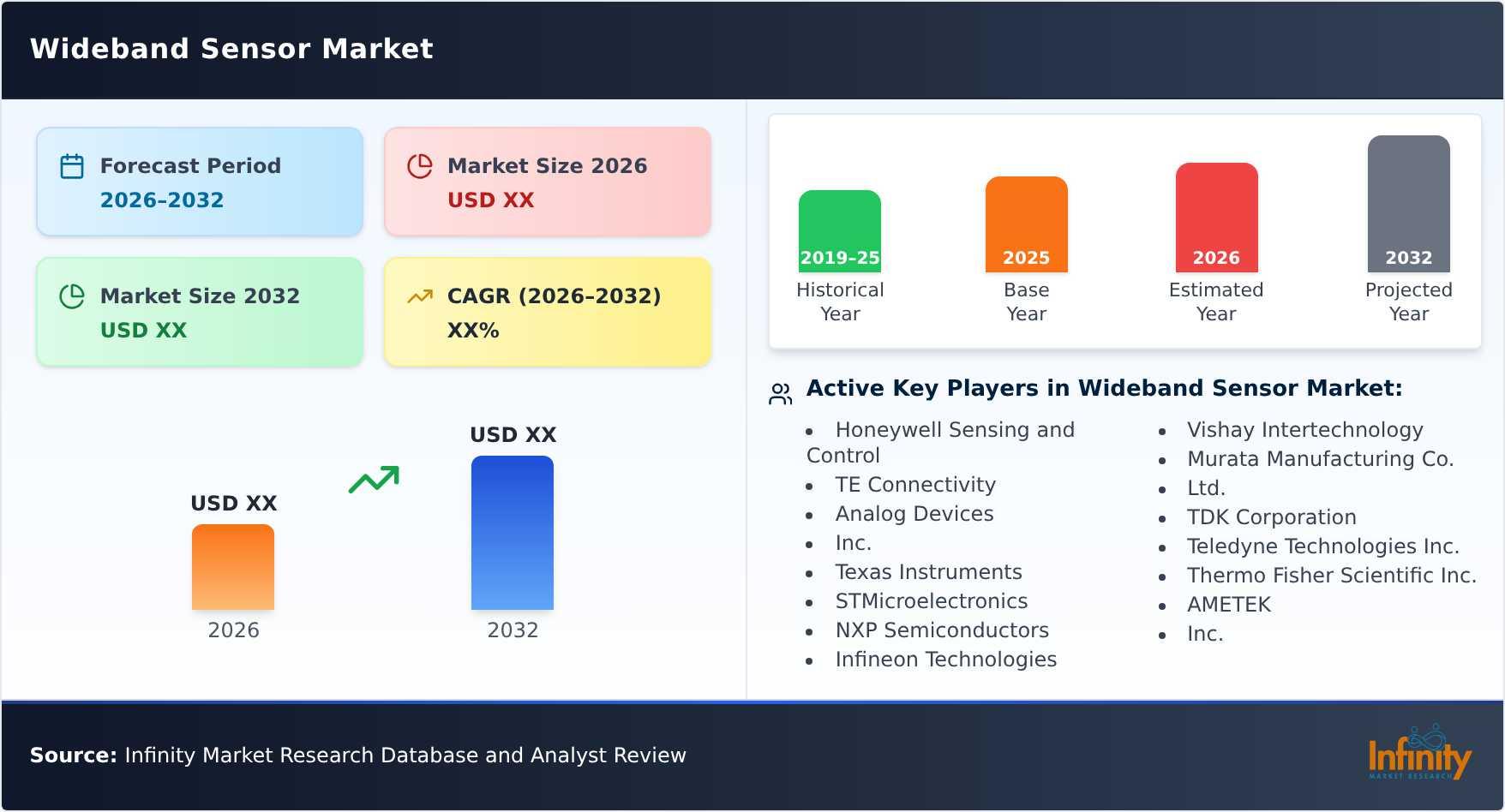Click the Market Size 2026 heading text

pyautogui.click(x=547, y=165)
